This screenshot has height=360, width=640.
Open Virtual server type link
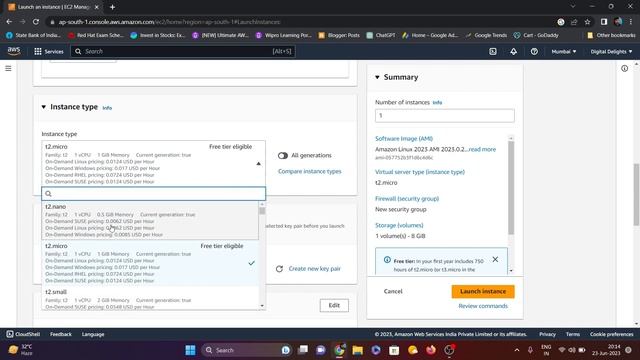coord(420,172)
